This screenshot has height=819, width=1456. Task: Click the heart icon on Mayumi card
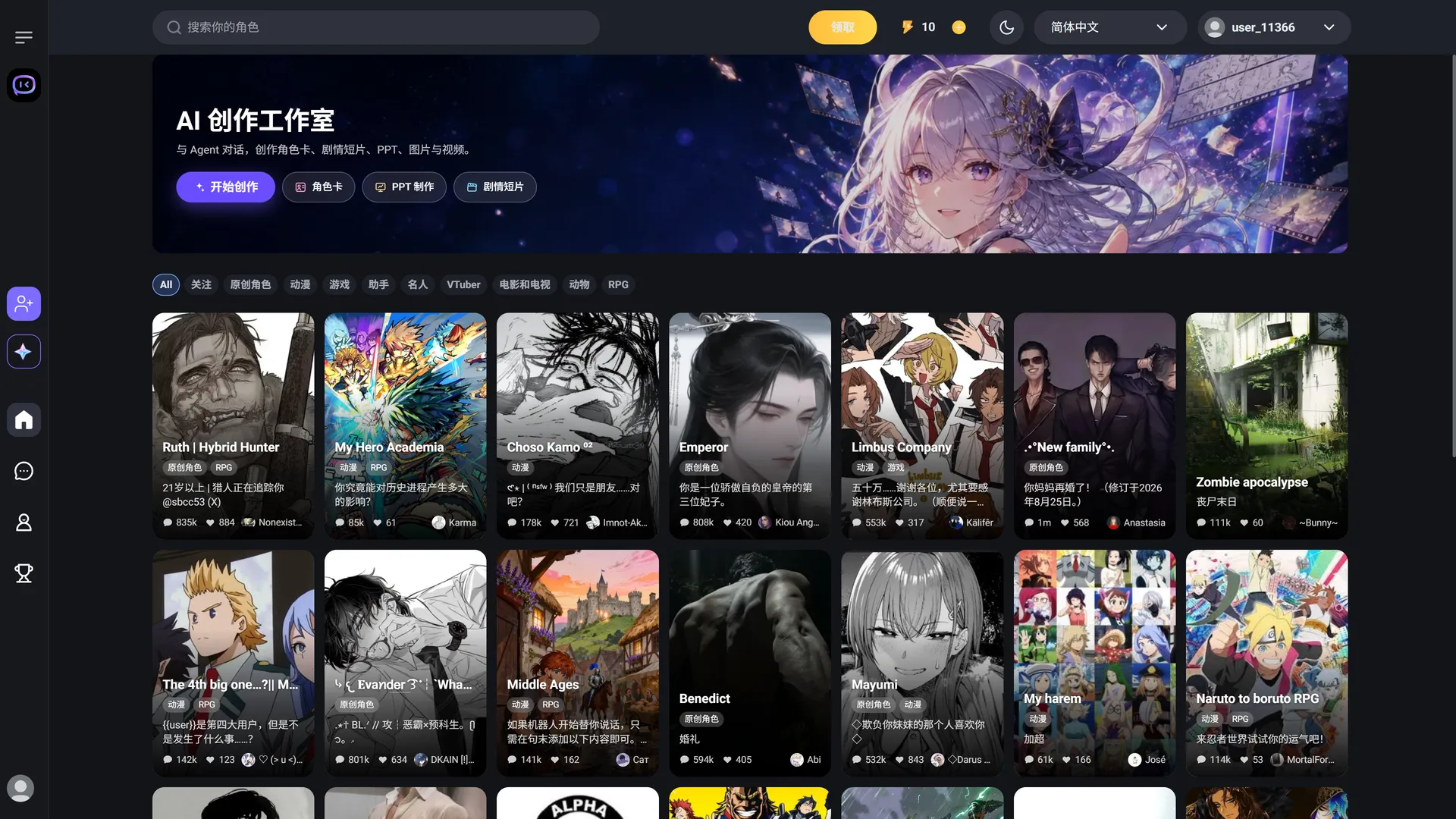(x=899, y=760)
